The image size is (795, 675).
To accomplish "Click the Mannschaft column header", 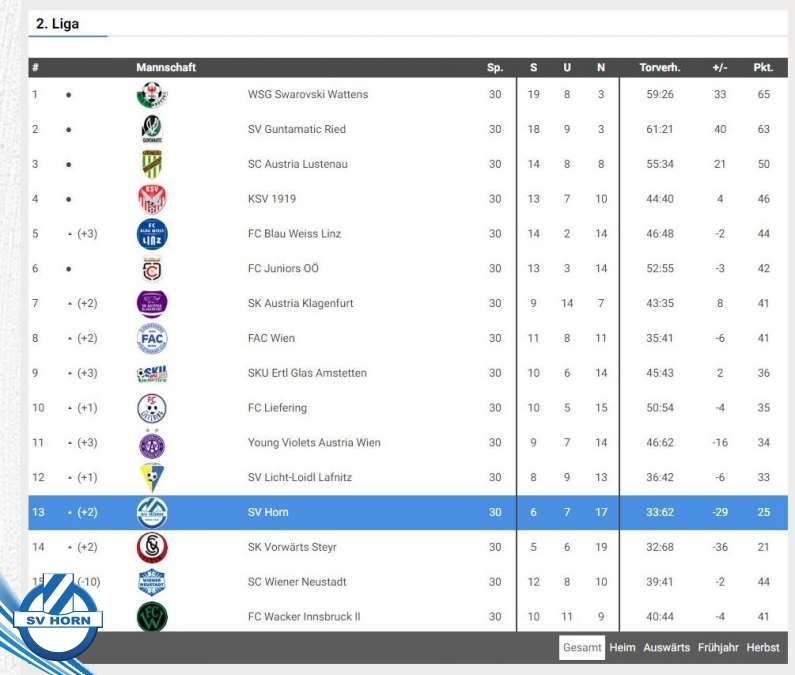I will coord(166,67).
